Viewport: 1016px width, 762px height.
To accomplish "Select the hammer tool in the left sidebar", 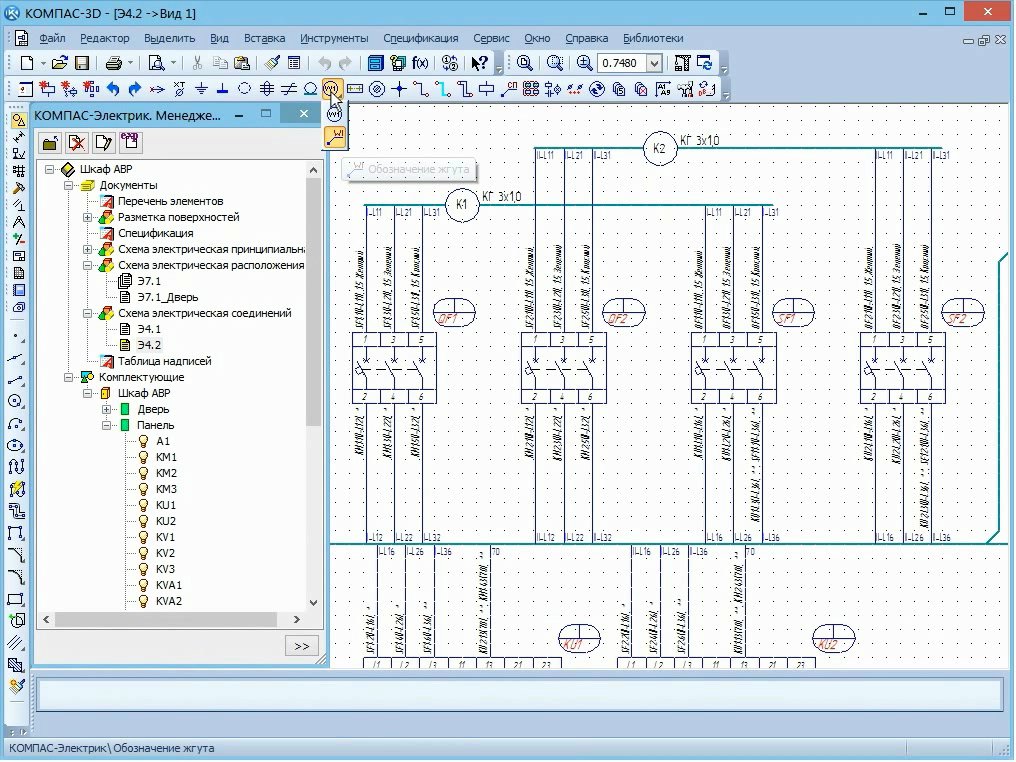I will coord(17,187).
